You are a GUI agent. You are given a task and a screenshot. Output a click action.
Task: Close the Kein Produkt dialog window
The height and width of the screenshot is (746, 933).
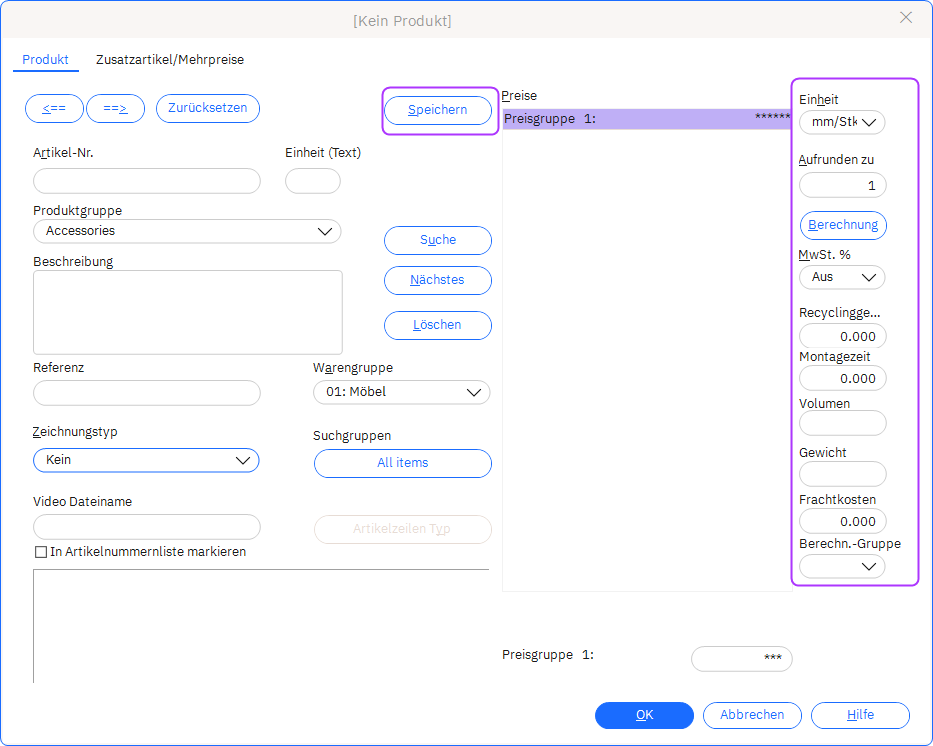pos(906,18)
